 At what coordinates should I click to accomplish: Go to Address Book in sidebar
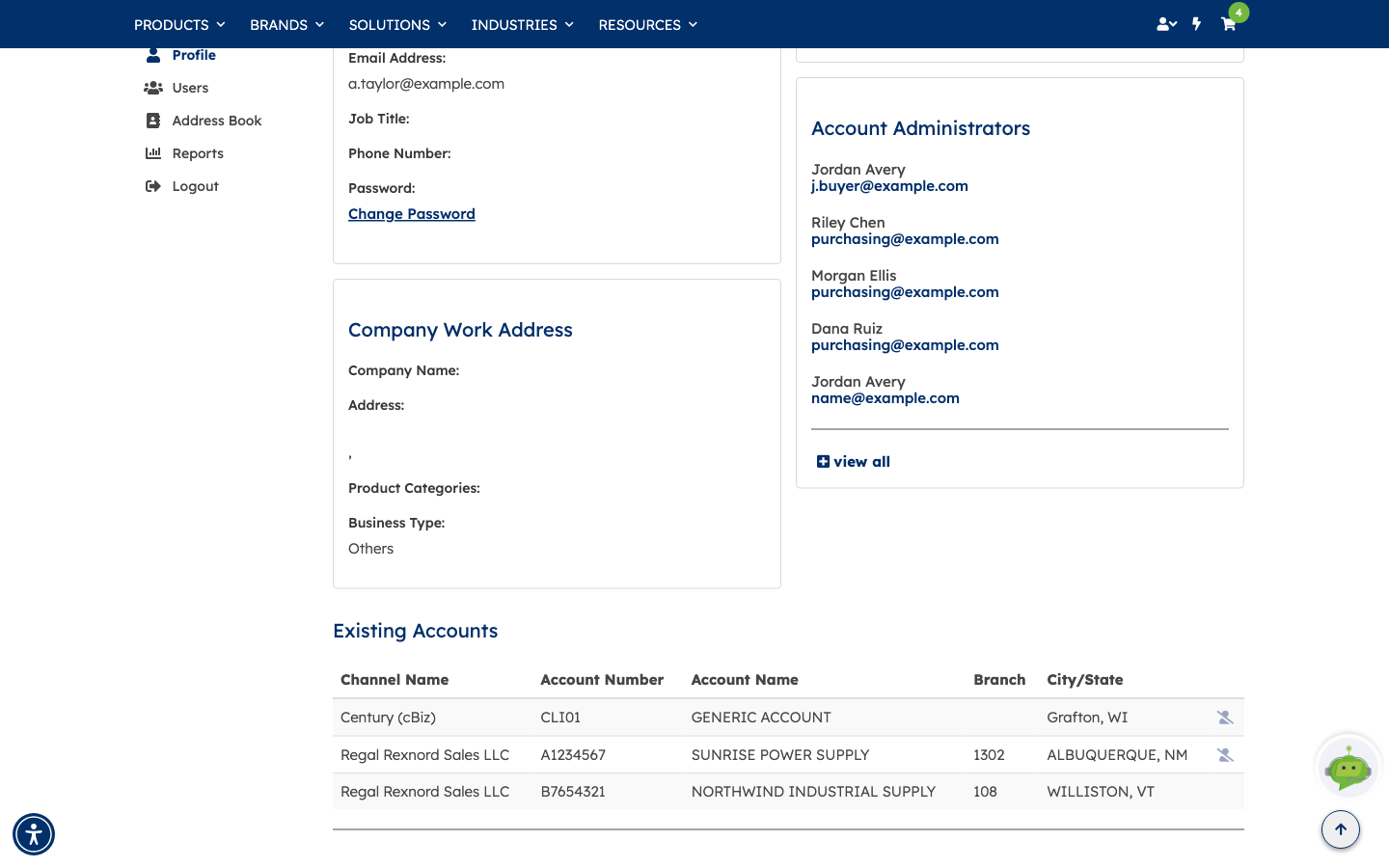(x=217, y=121)
